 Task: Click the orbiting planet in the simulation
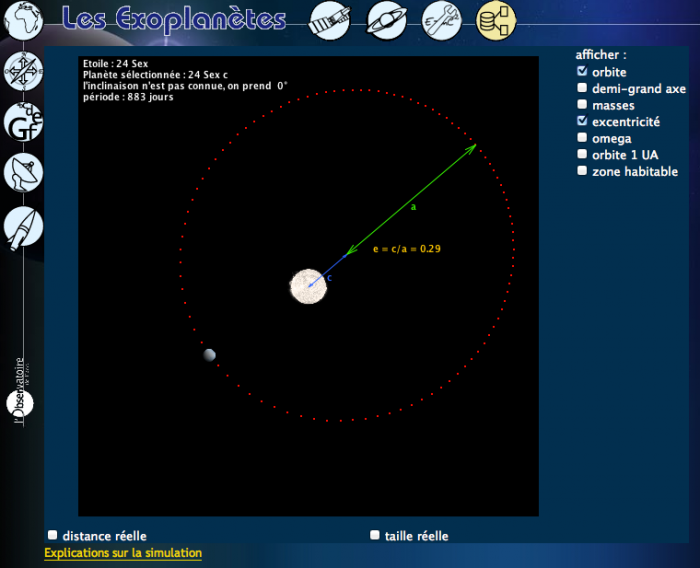click(209, 355)
